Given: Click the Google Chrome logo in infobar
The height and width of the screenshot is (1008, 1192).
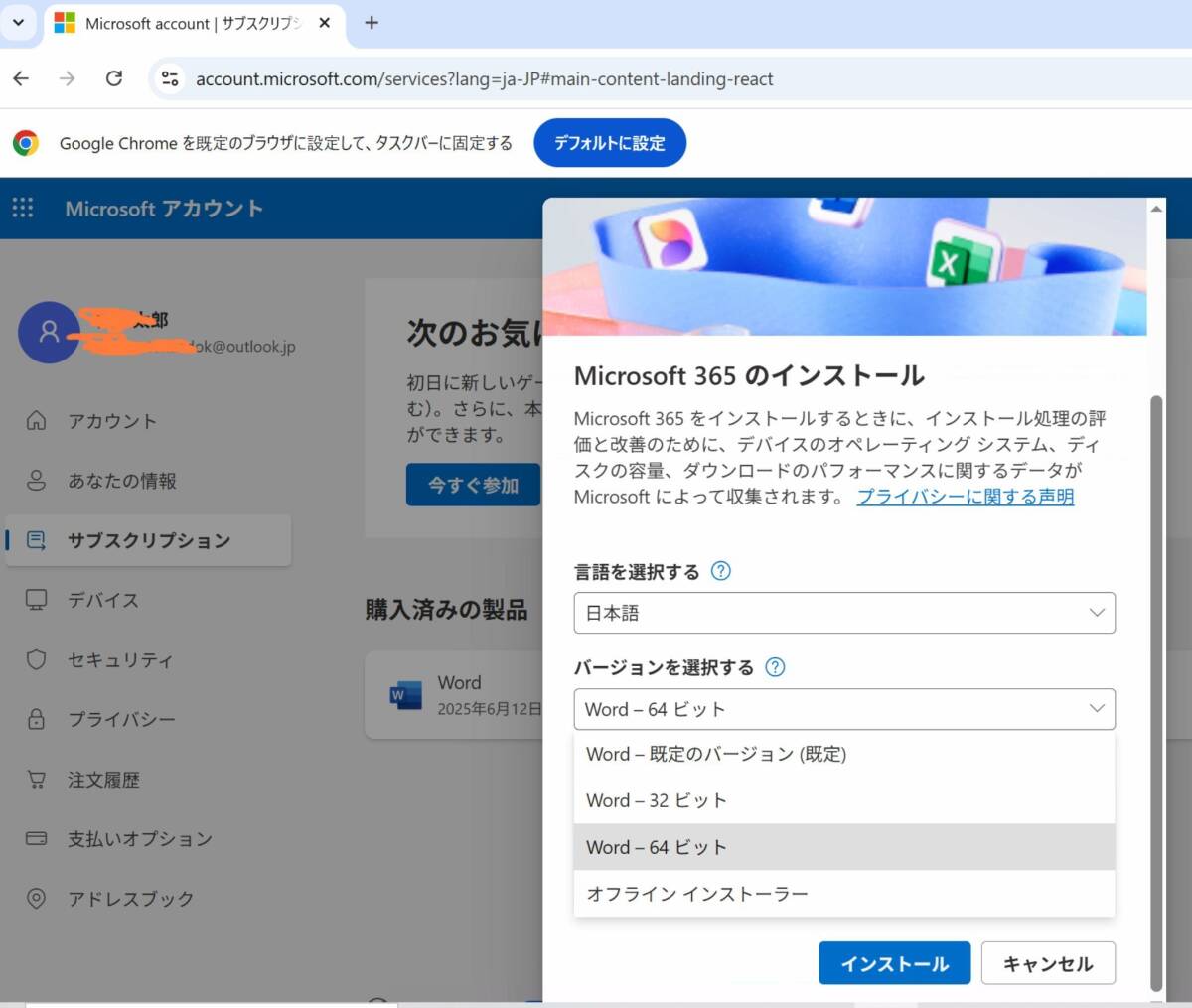Looking at the screenshot, I should (26, 143).
